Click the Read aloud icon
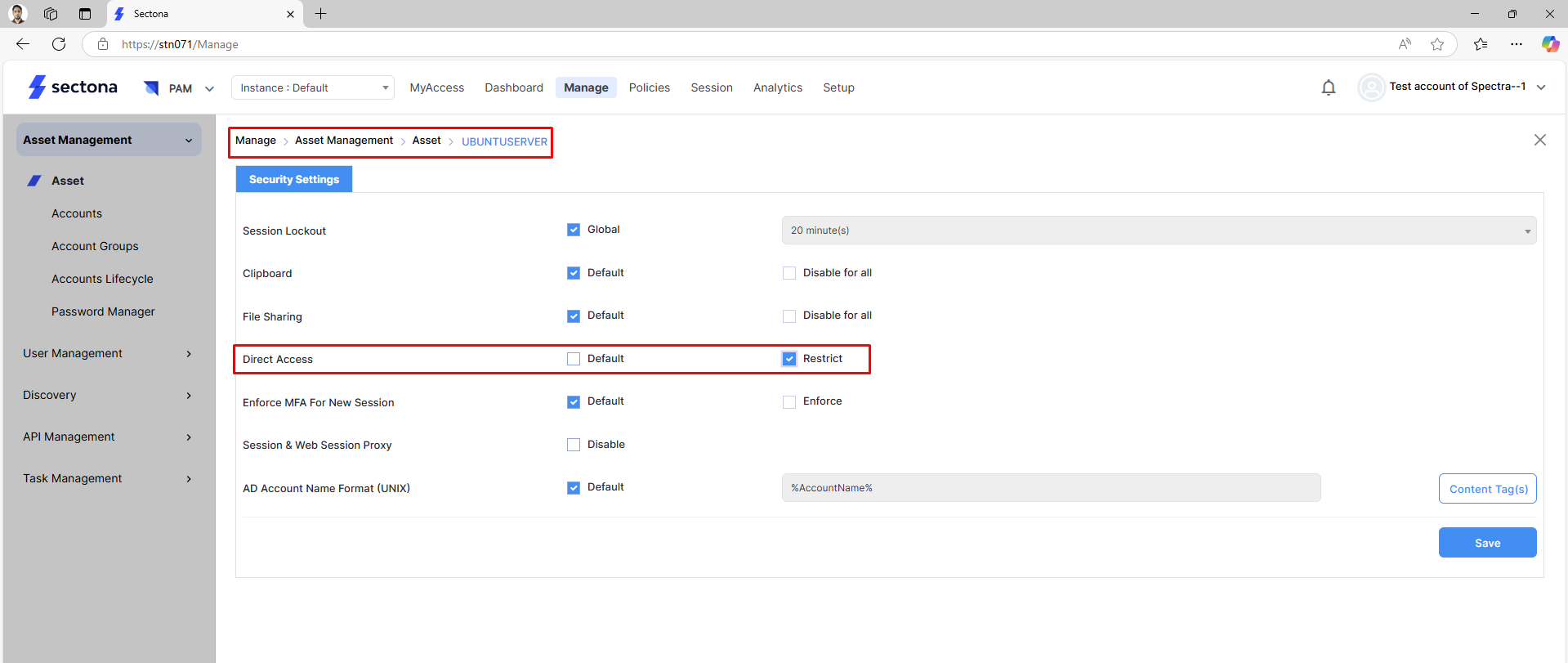Screen dimensions: 1568x663 (1405, 44)
